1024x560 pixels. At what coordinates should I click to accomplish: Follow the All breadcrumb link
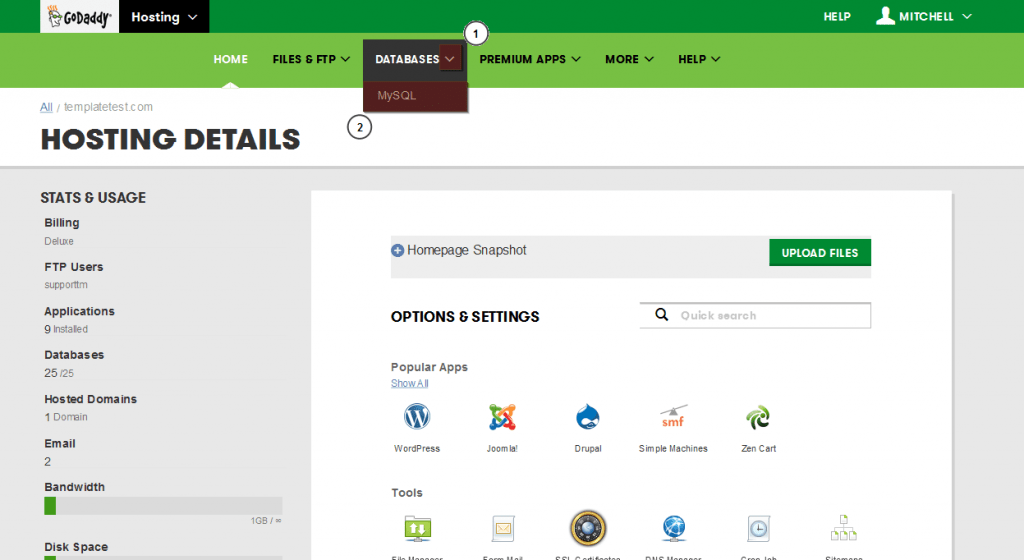point(46,107)
